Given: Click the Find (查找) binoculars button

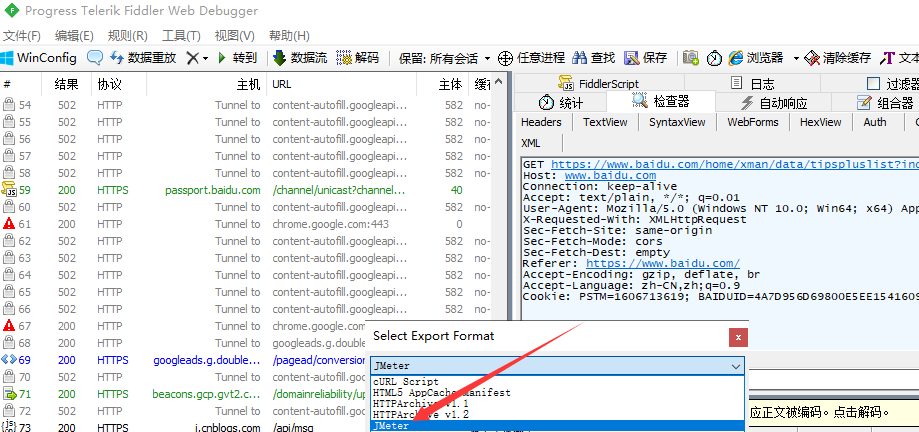Looking at the screenshot, I should 593,57.
